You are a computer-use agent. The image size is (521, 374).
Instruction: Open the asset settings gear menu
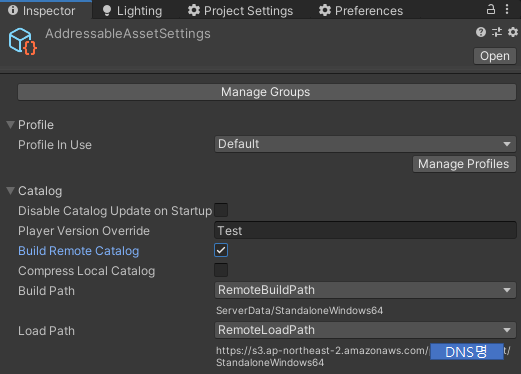[x=513, y=32]
